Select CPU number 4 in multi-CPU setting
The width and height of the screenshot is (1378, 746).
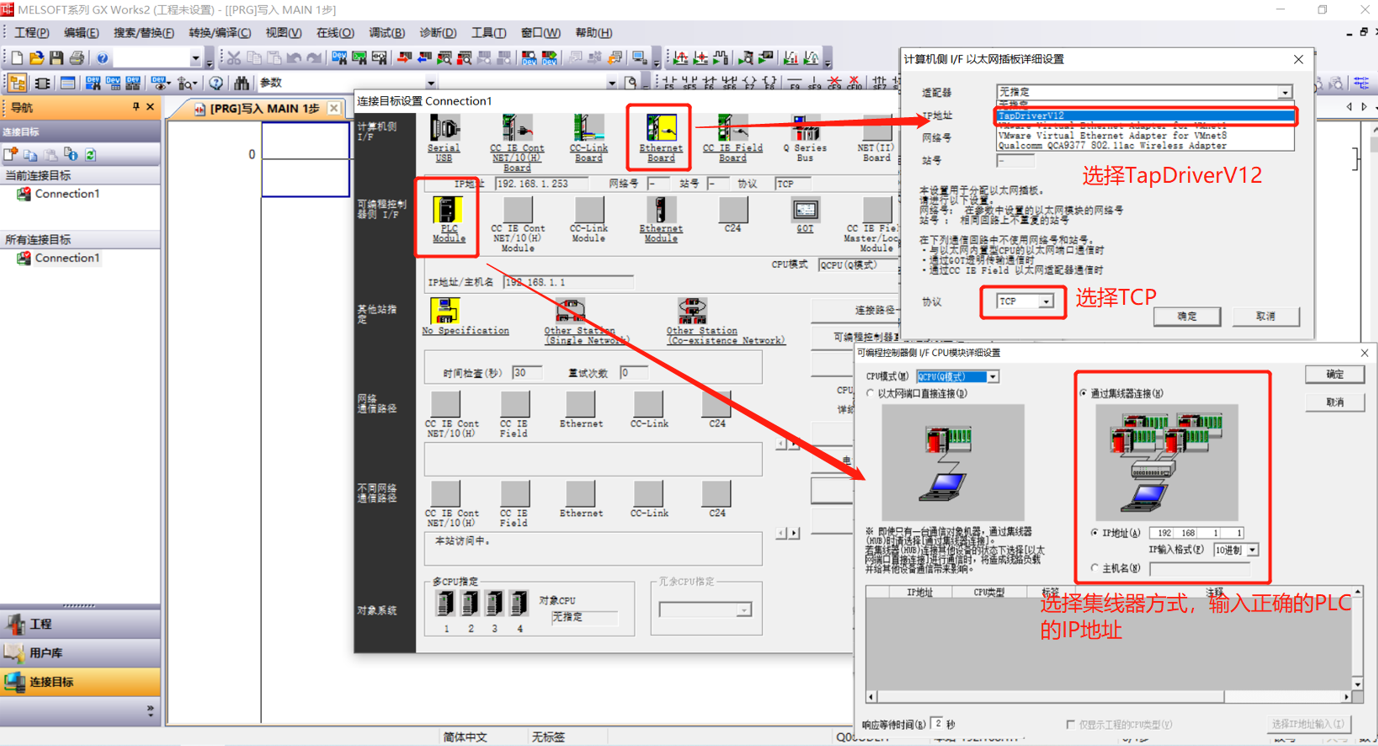click(x=519, y=604)
